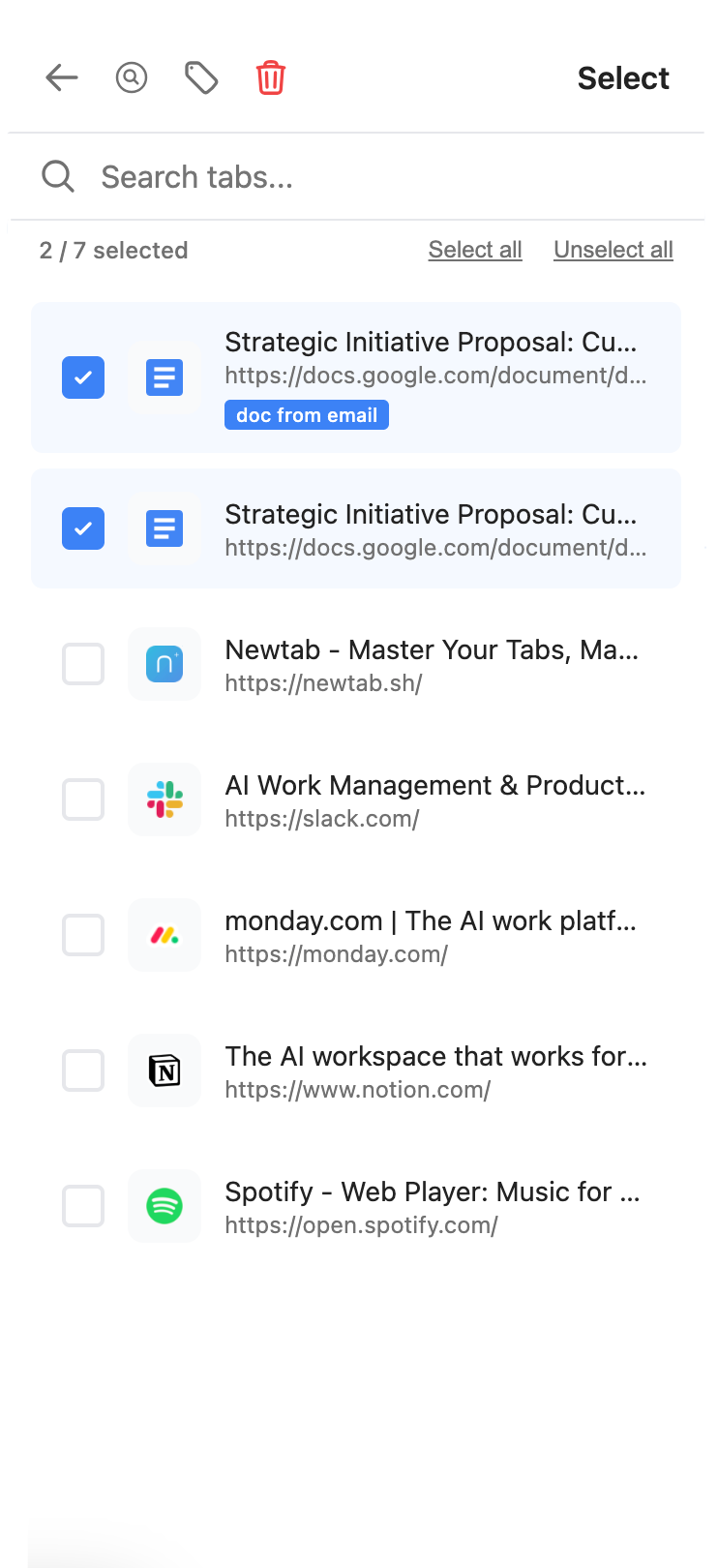718x1568 pixels.
Task: Click the Select header option
Action: (x=623, y=77)
